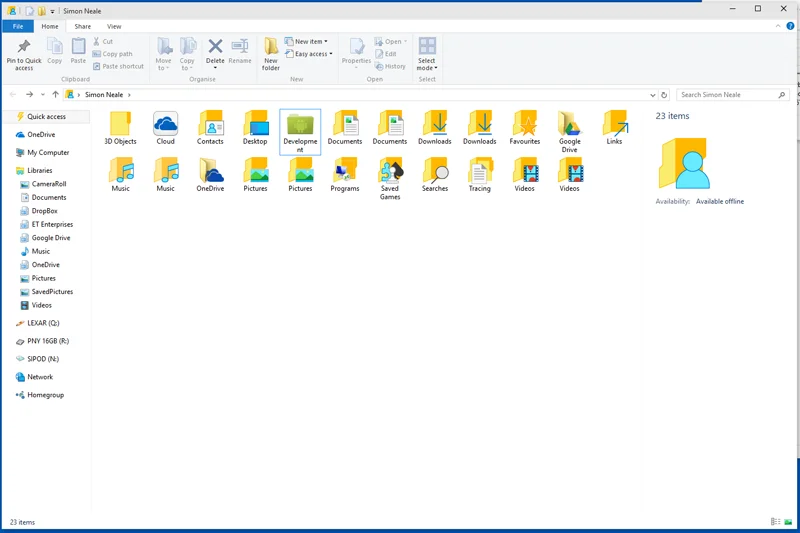Switch to the Home ribbon tab
The width and height of the screenshot is (800, 533).
(49, 27)
